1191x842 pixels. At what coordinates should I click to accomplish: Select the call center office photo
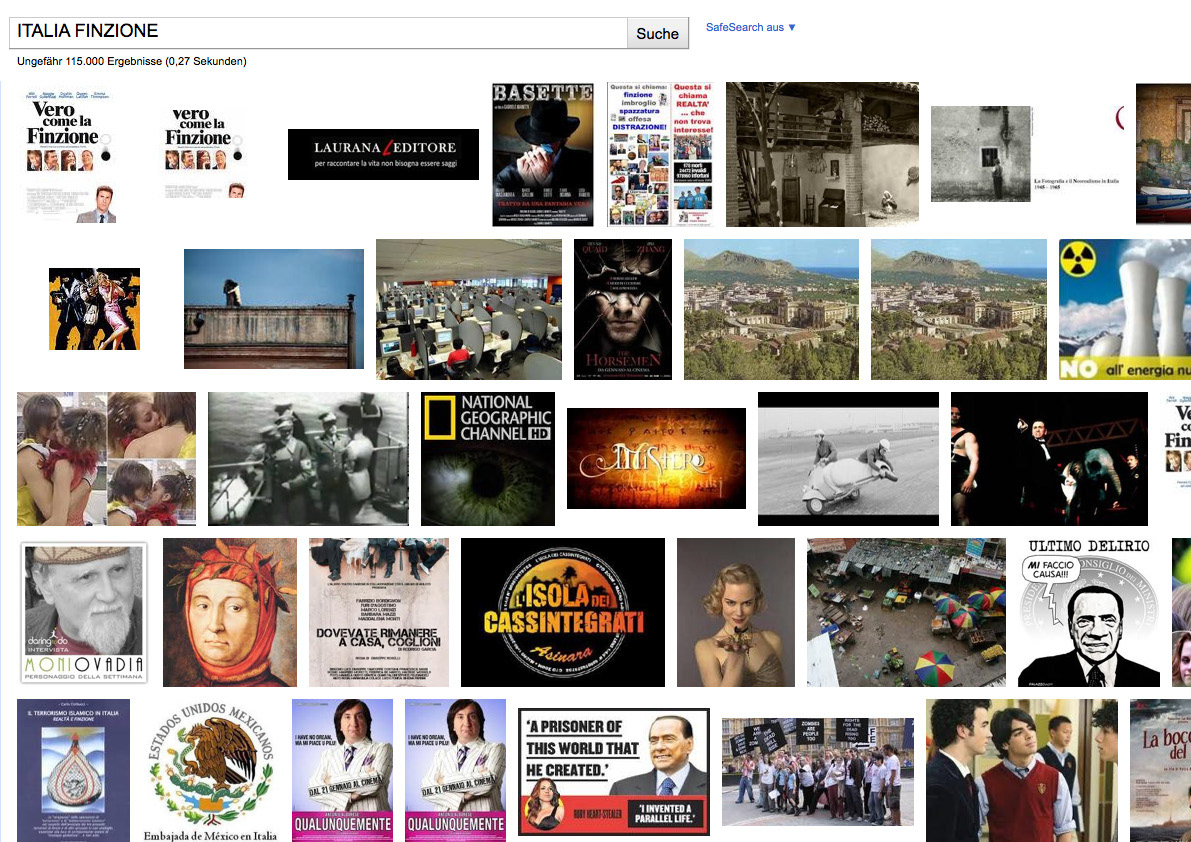[469, 310]
